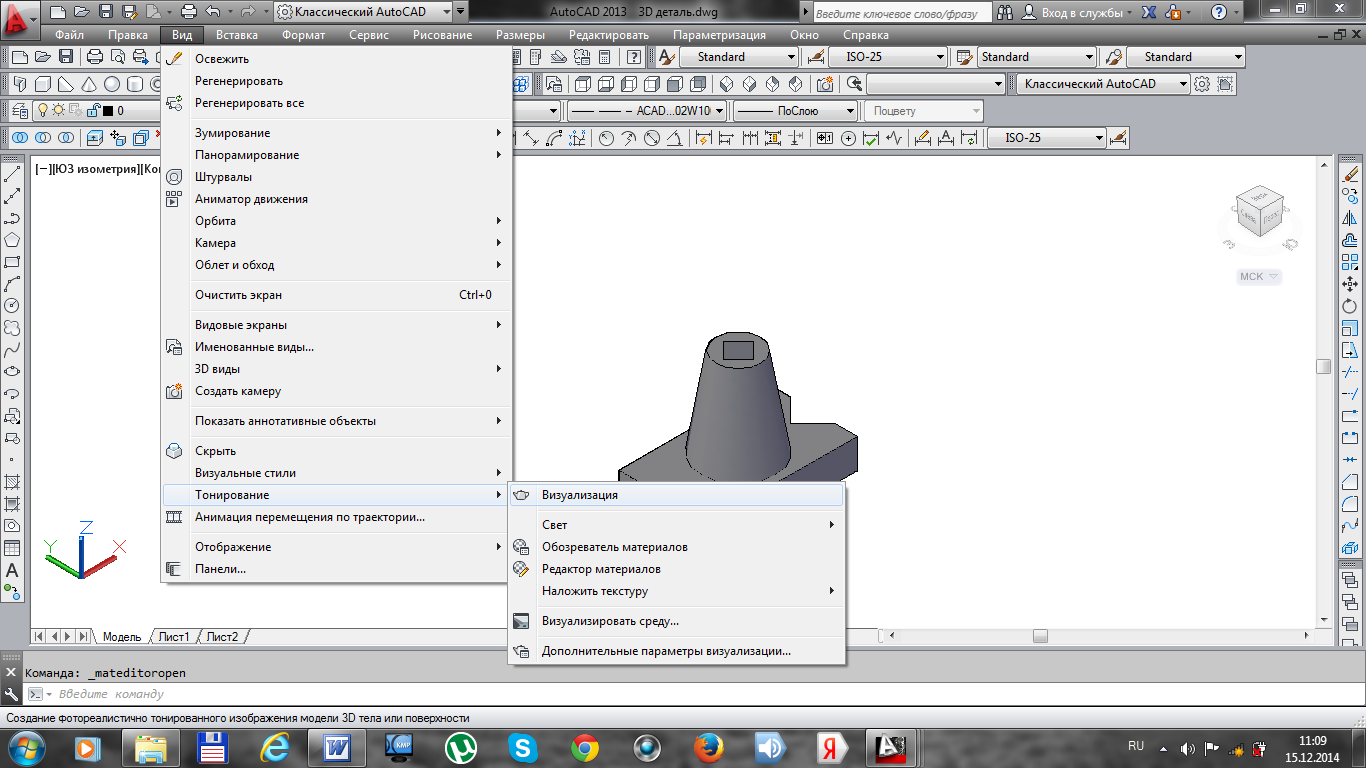
Task: Select the Hatch tool
Action: tap(12, 482)
